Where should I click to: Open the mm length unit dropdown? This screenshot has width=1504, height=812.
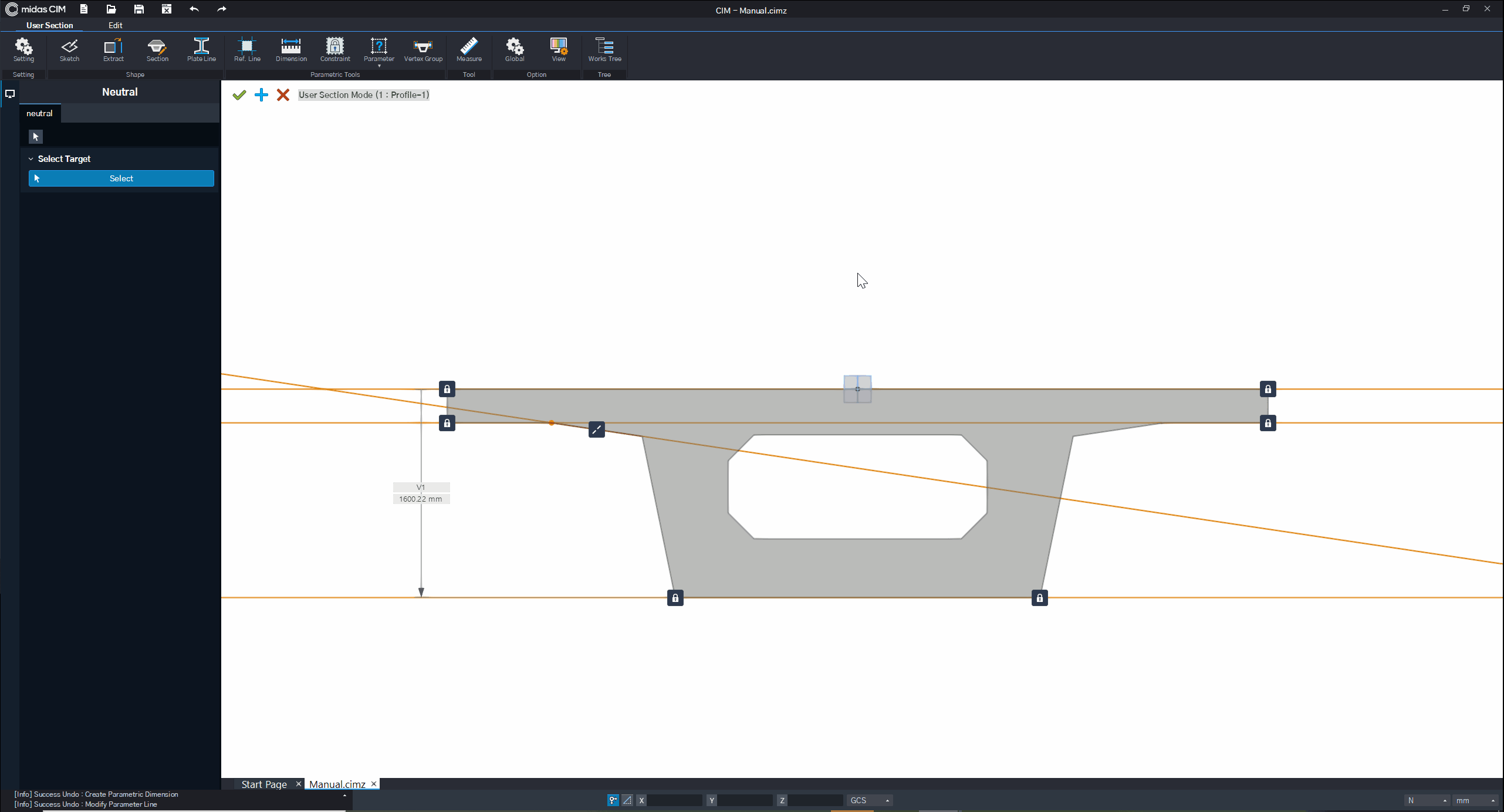tap(1476, 800)
